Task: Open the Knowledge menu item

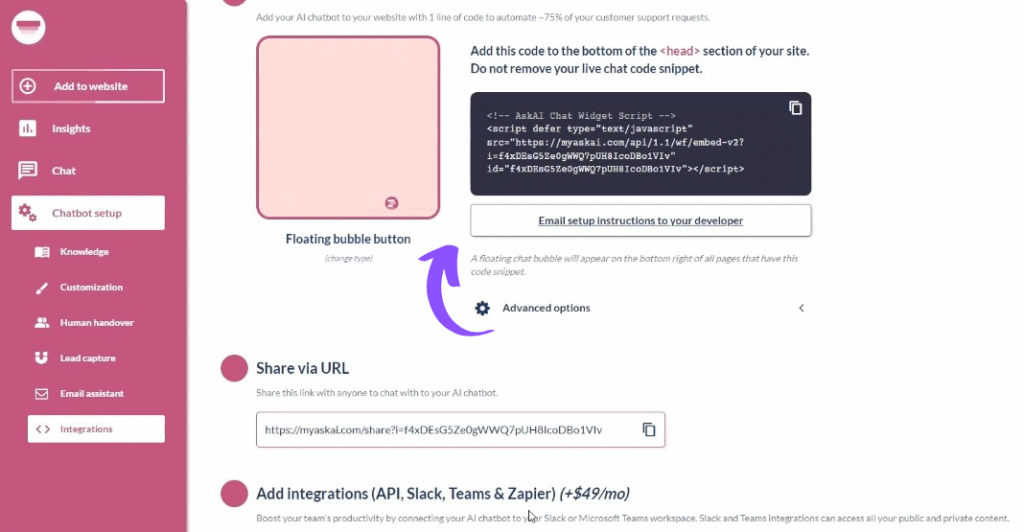Action: (84, 252)
